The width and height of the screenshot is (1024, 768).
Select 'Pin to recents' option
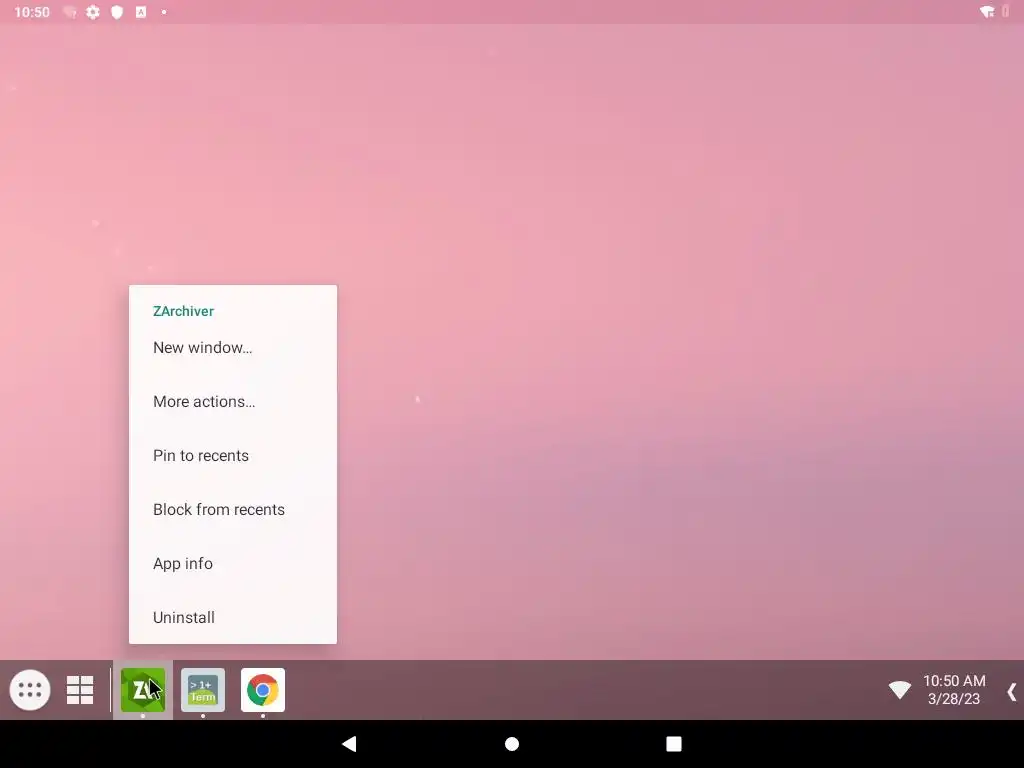click(233, 455)
